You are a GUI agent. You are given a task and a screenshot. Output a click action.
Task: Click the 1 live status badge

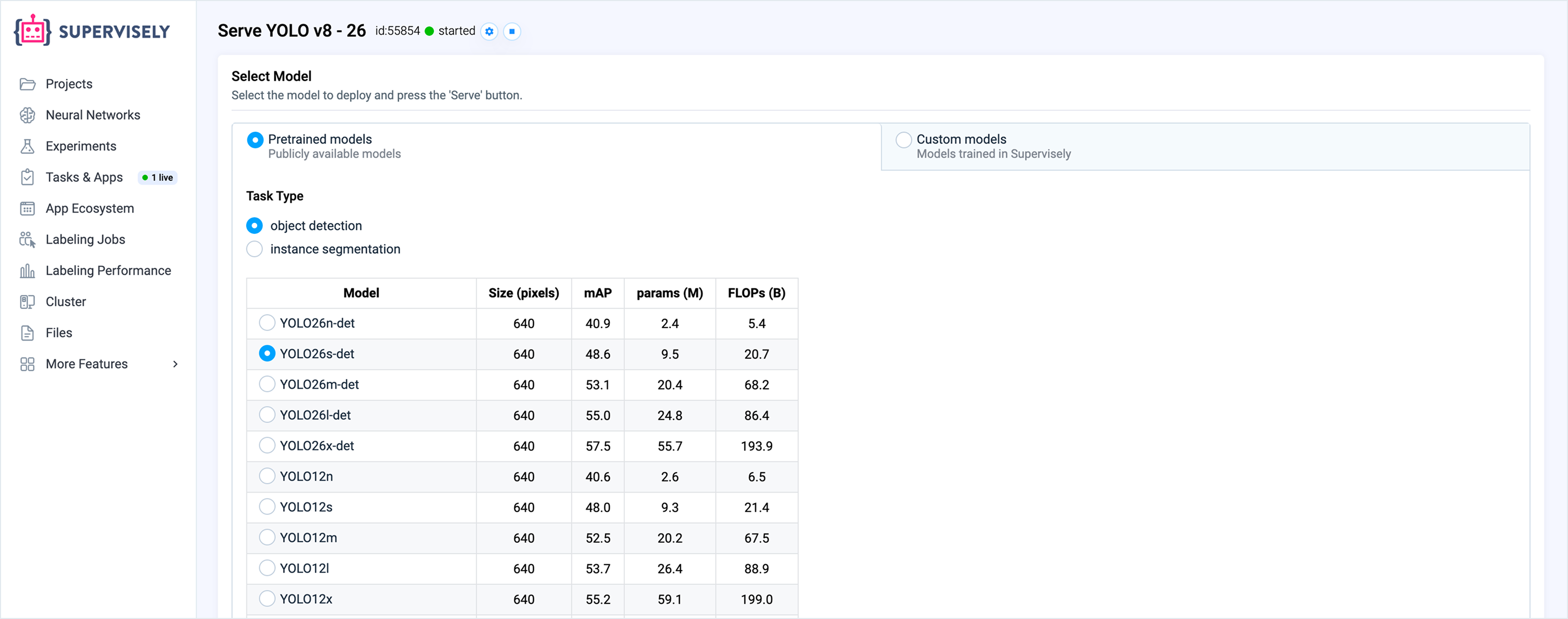coord(158,178)
